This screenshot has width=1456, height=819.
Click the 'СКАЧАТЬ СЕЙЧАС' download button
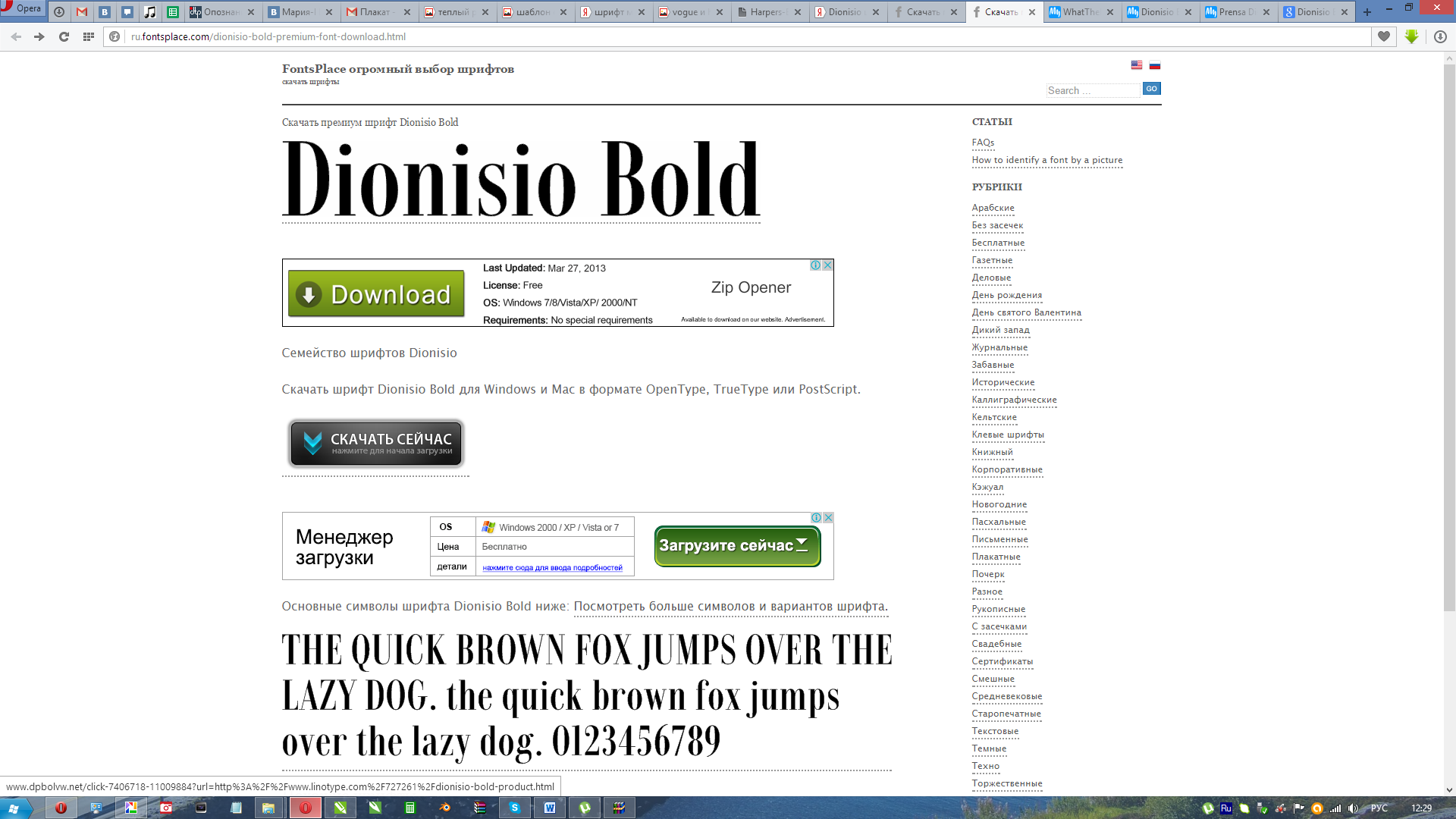pos(376,444)
